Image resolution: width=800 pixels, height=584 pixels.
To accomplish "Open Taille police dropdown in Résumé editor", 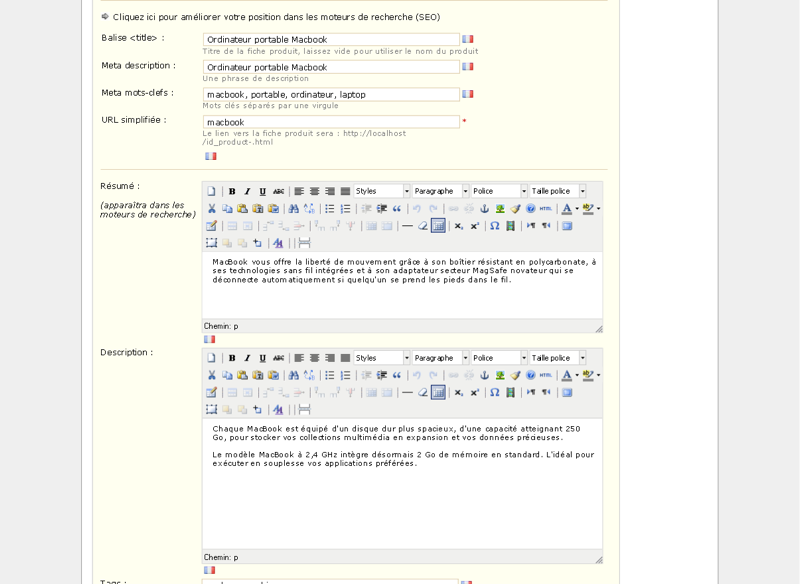I will [x=558, y=191].
